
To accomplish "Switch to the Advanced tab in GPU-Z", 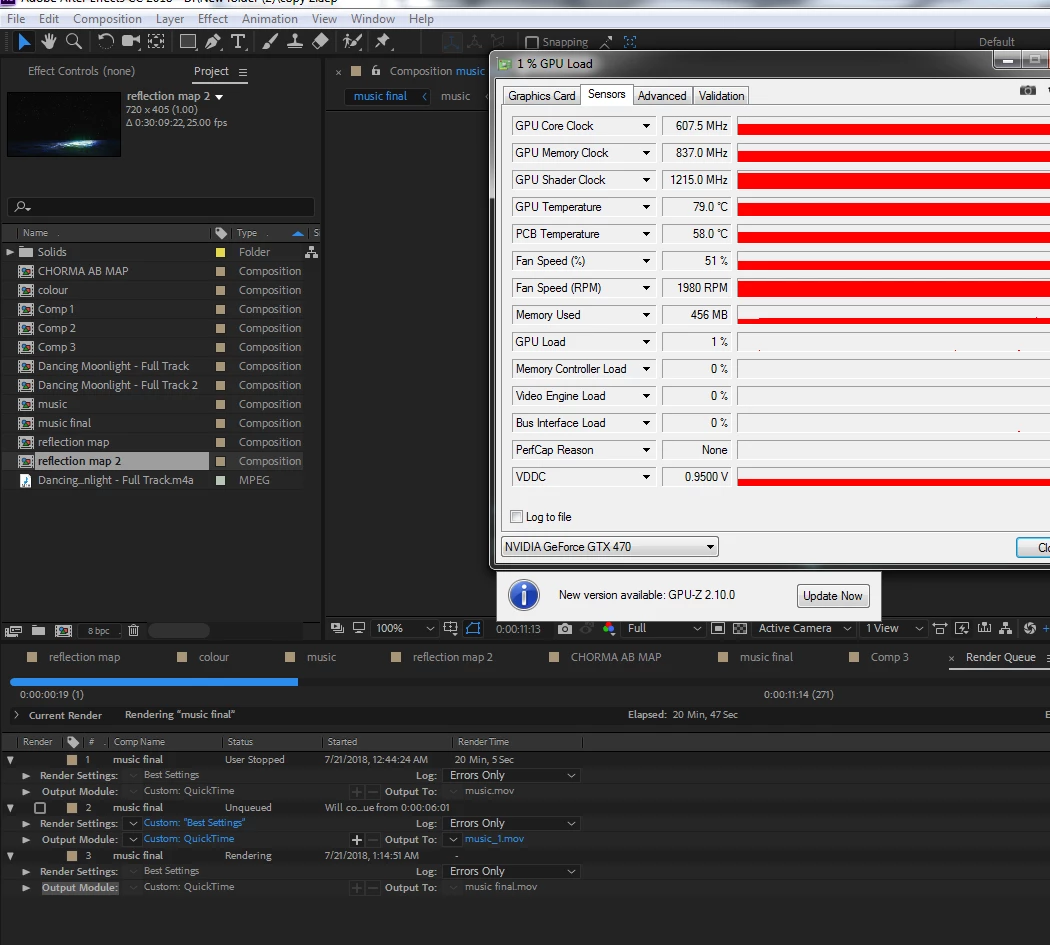I will [x=662, y=96].
